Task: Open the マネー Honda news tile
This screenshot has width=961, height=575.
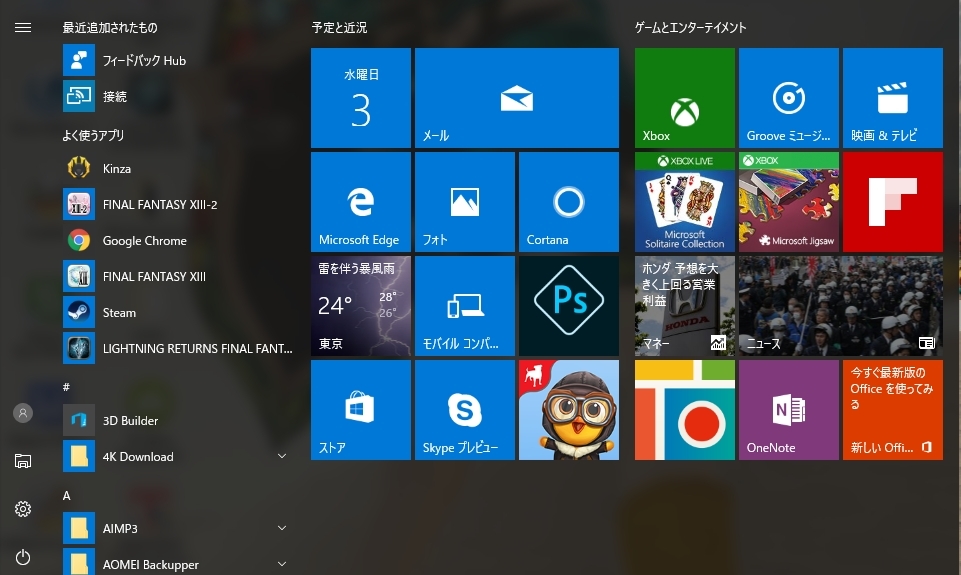Action: pos(685,306)
